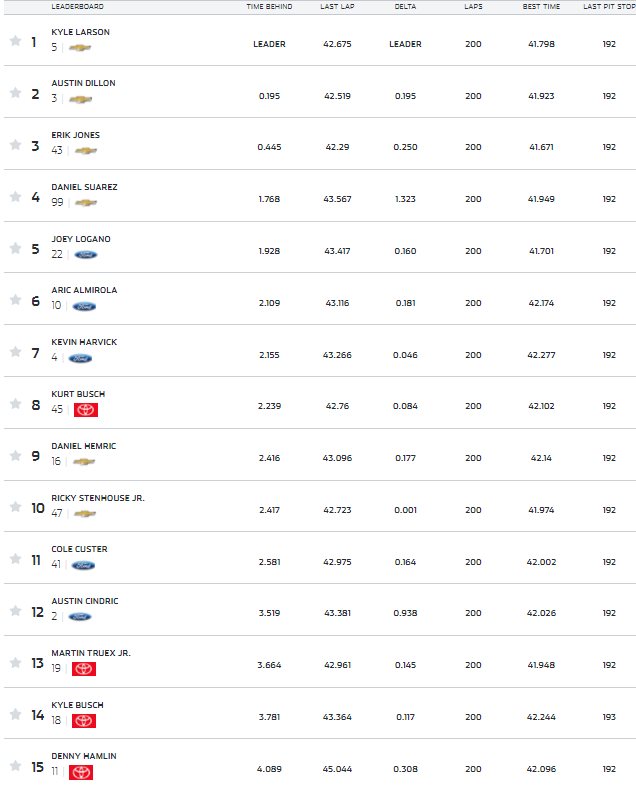The width and height of the screenshot is (636, 790).
Task: Select Daniel Hemric's row position number 9
Action: (35, 456)
